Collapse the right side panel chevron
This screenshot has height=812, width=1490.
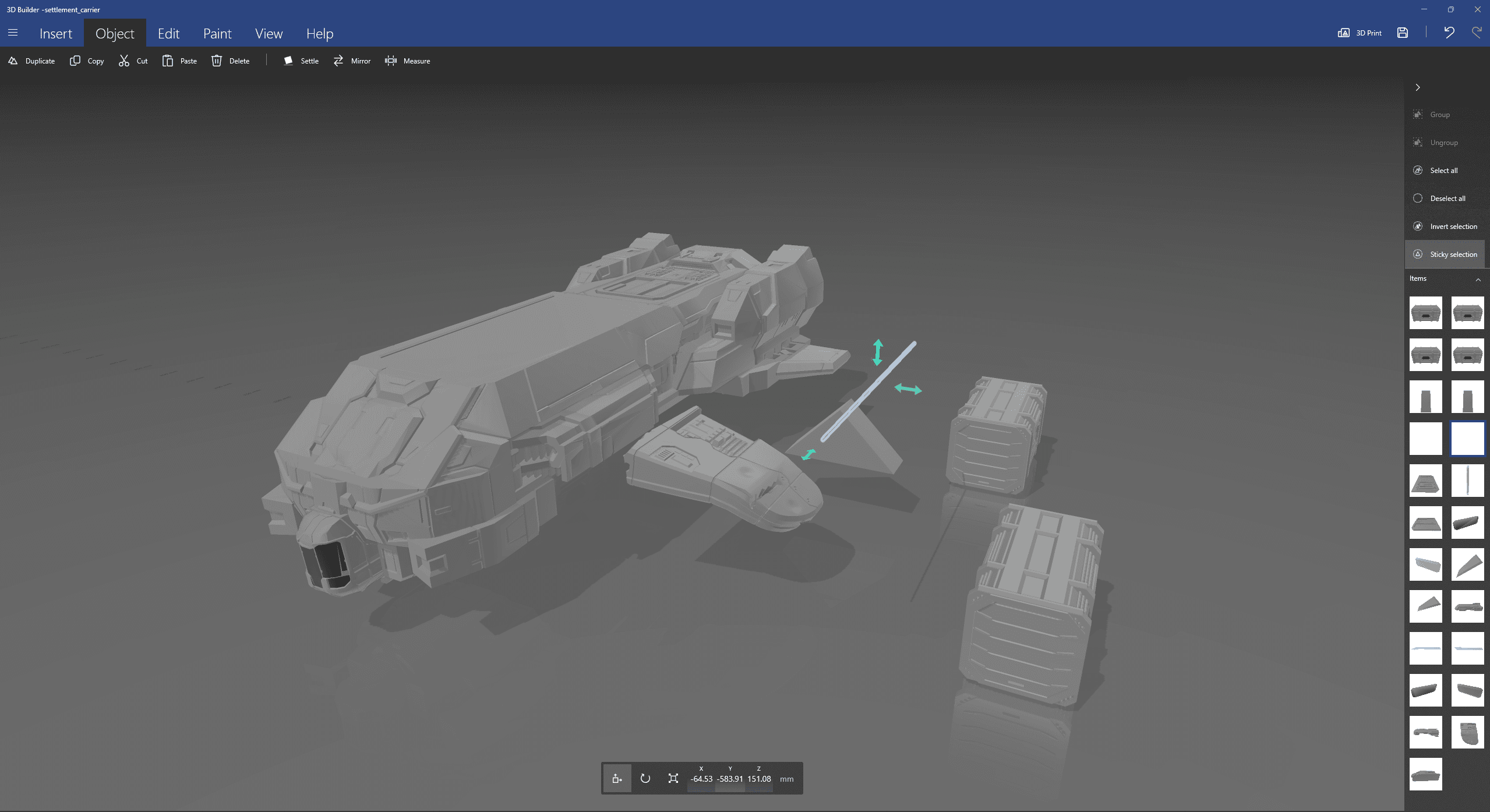[1418, 87]
